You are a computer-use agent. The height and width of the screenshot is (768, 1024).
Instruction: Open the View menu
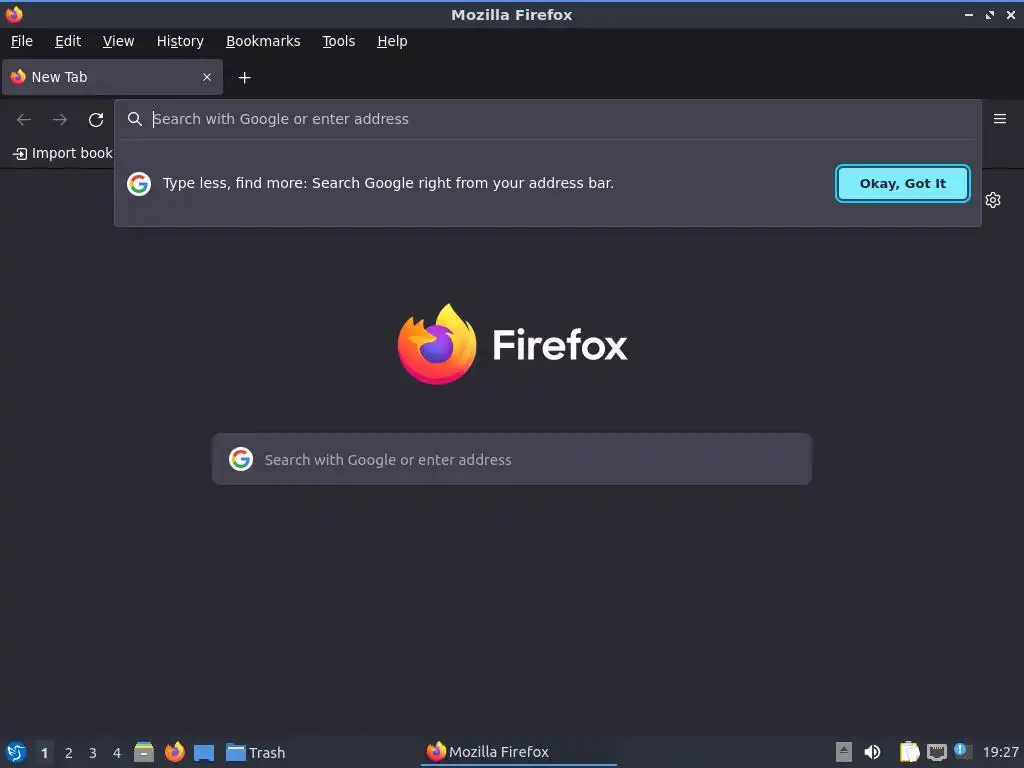click(118, 41)
